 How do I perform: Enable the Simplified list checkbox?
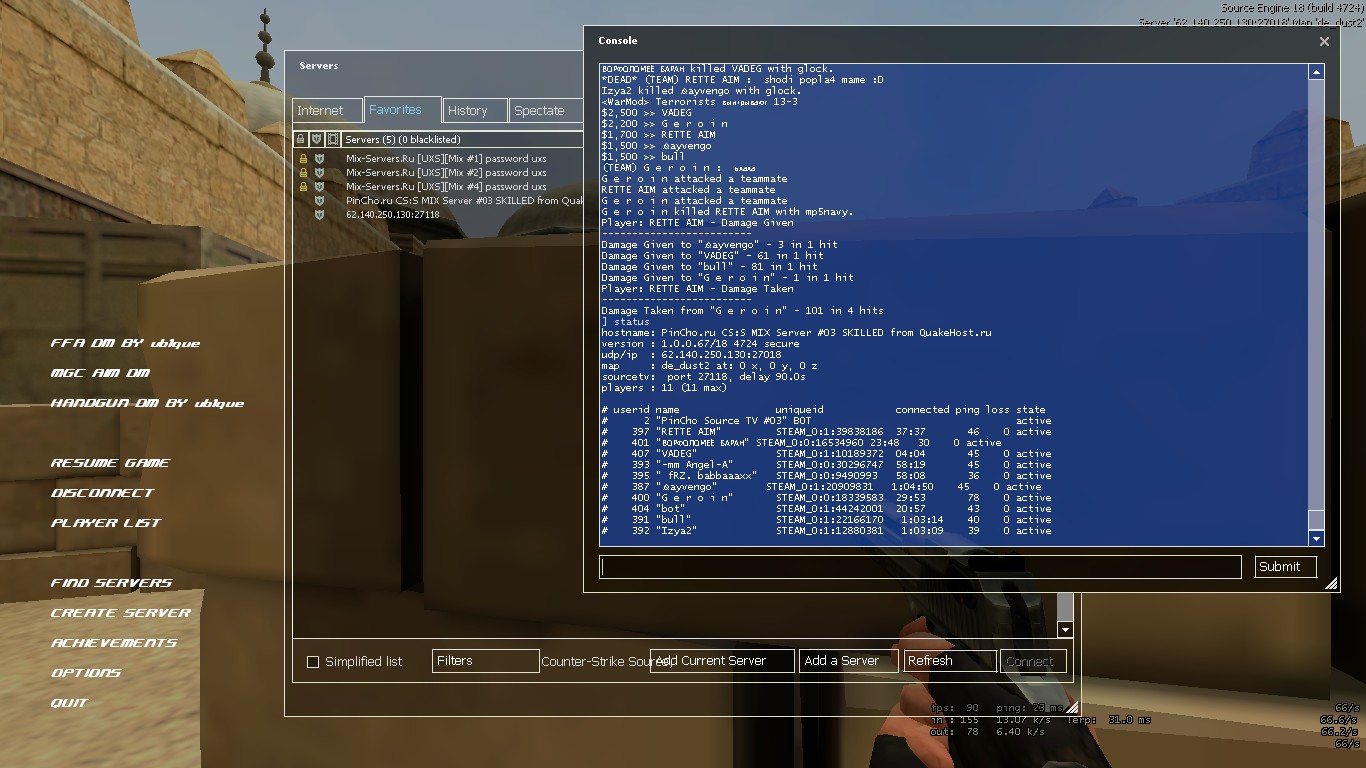click(x=313, y=662)
